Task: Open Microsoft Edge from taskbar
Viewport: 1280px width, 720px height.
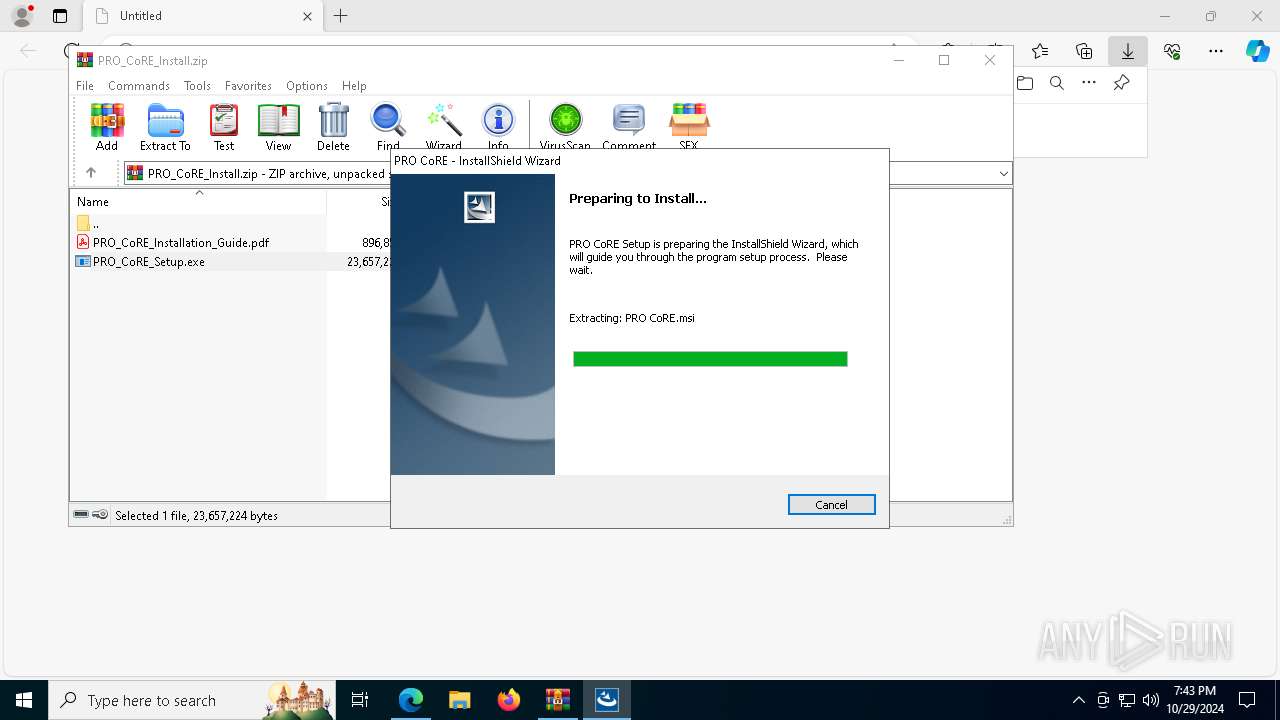Action: click(411, 700)
